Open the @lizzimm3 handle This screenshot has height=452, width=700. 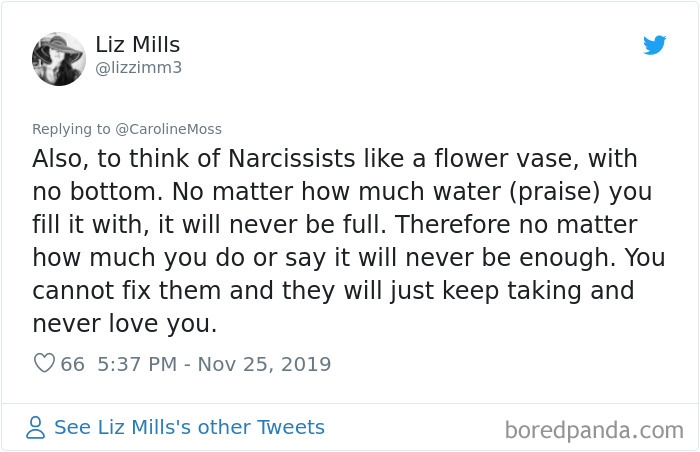[x=138, y=68]
